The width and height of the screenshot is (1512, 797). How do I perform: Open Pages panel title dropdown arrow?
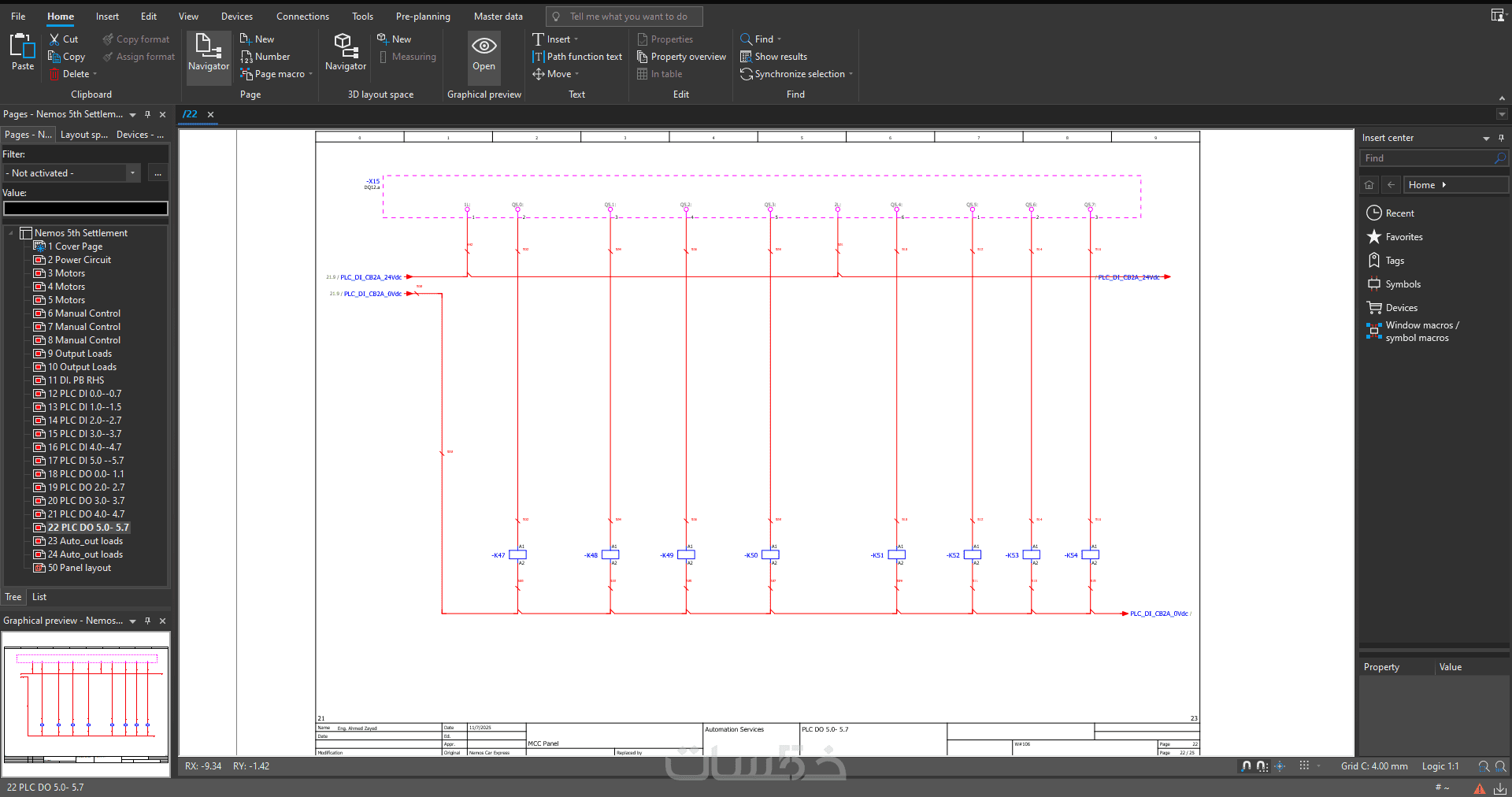pos(132,115)
